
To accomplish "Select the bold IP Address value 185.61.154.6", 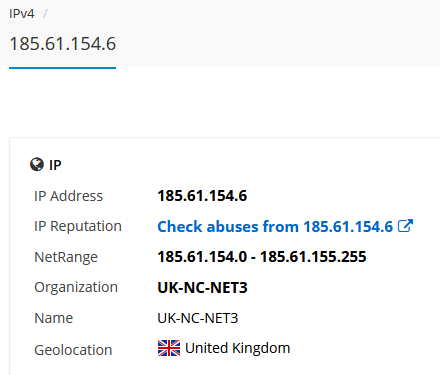I will tap(202, 196).
